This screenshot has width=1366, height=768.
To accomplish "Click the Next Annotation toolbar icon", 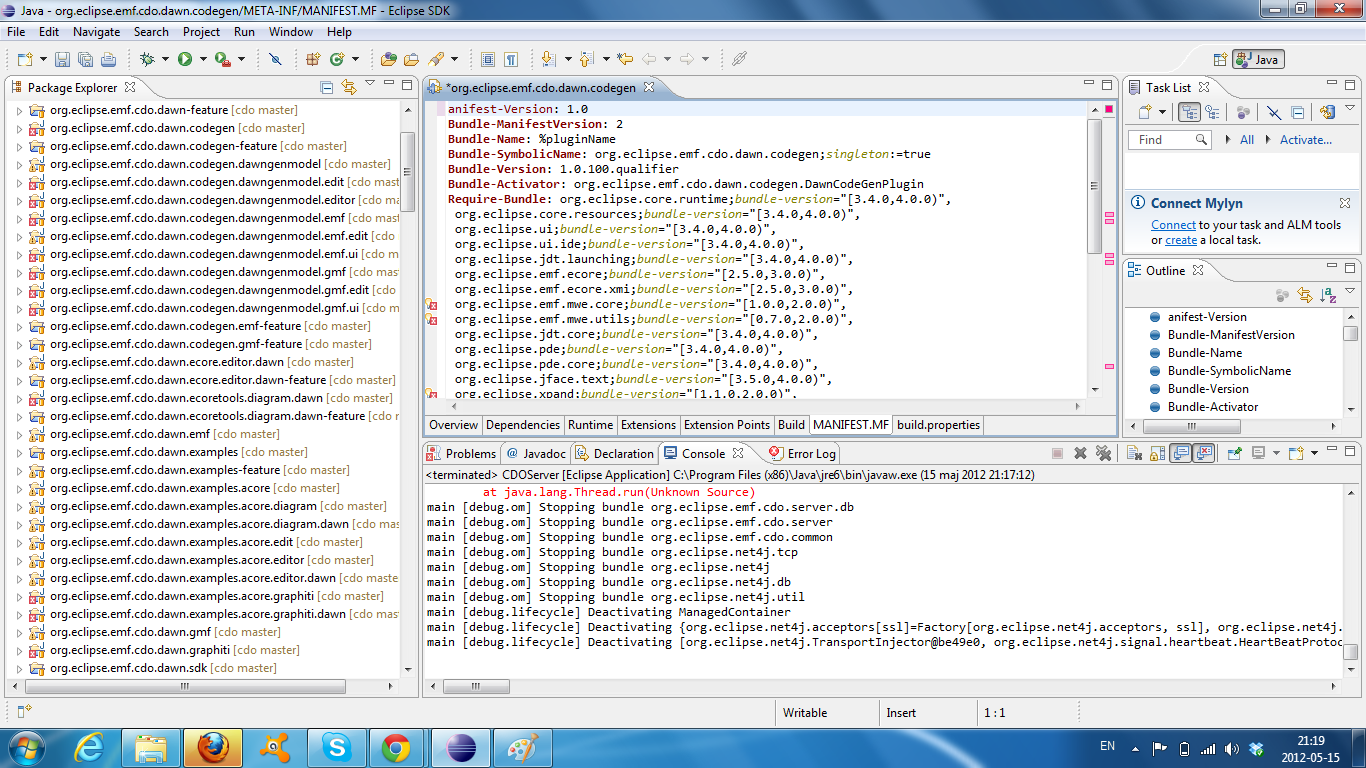I will point(549,59).
